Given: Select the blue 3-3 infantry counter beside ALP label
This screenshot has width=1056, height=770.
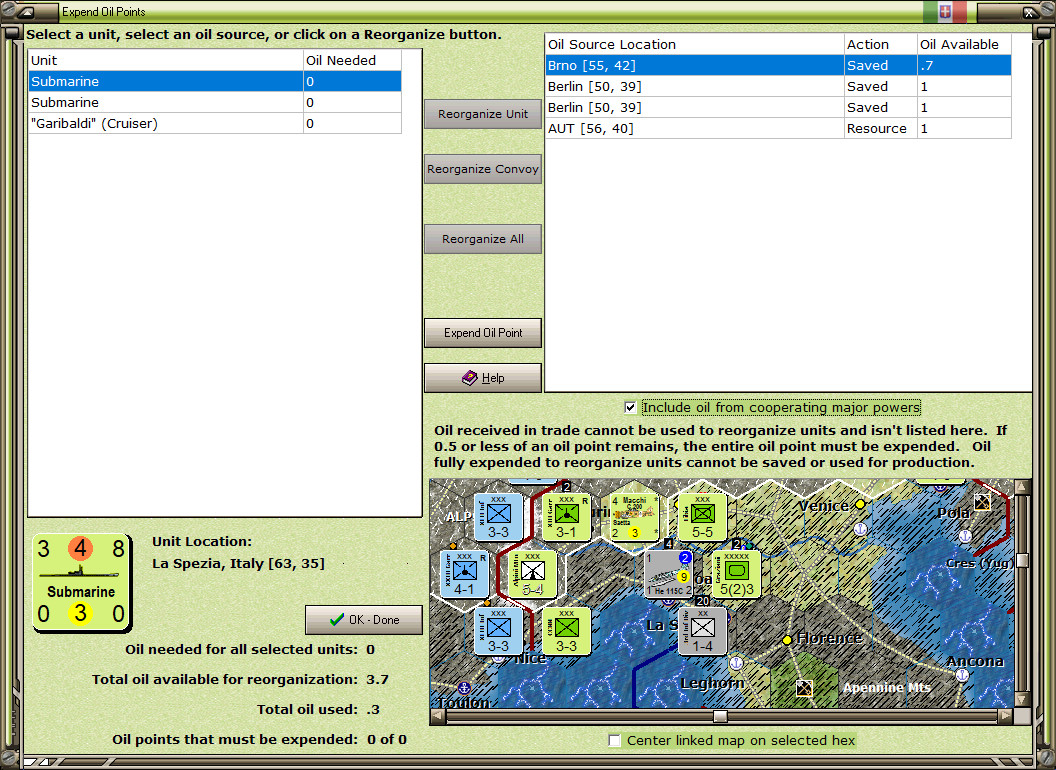Looking at the screenshot, I should (498, 517).
